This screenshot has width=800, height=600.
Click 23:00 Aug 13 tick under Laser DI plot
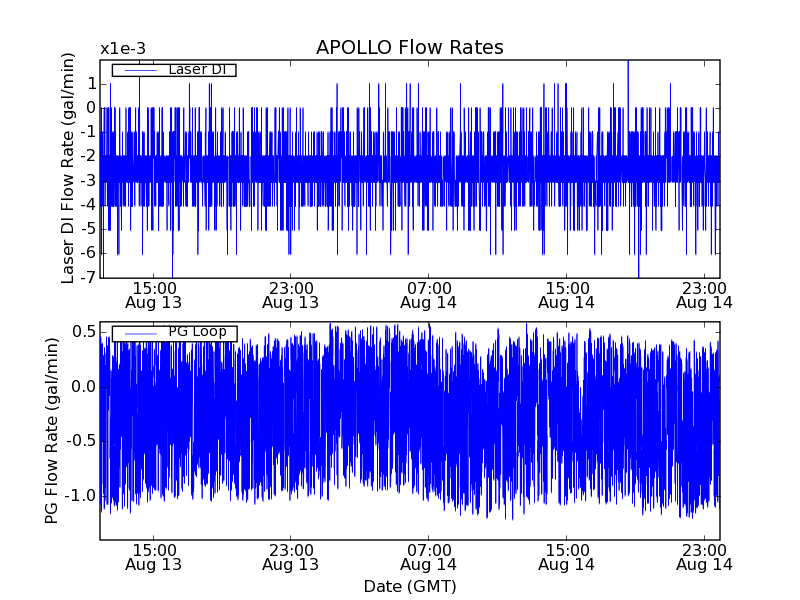(290, 294)
